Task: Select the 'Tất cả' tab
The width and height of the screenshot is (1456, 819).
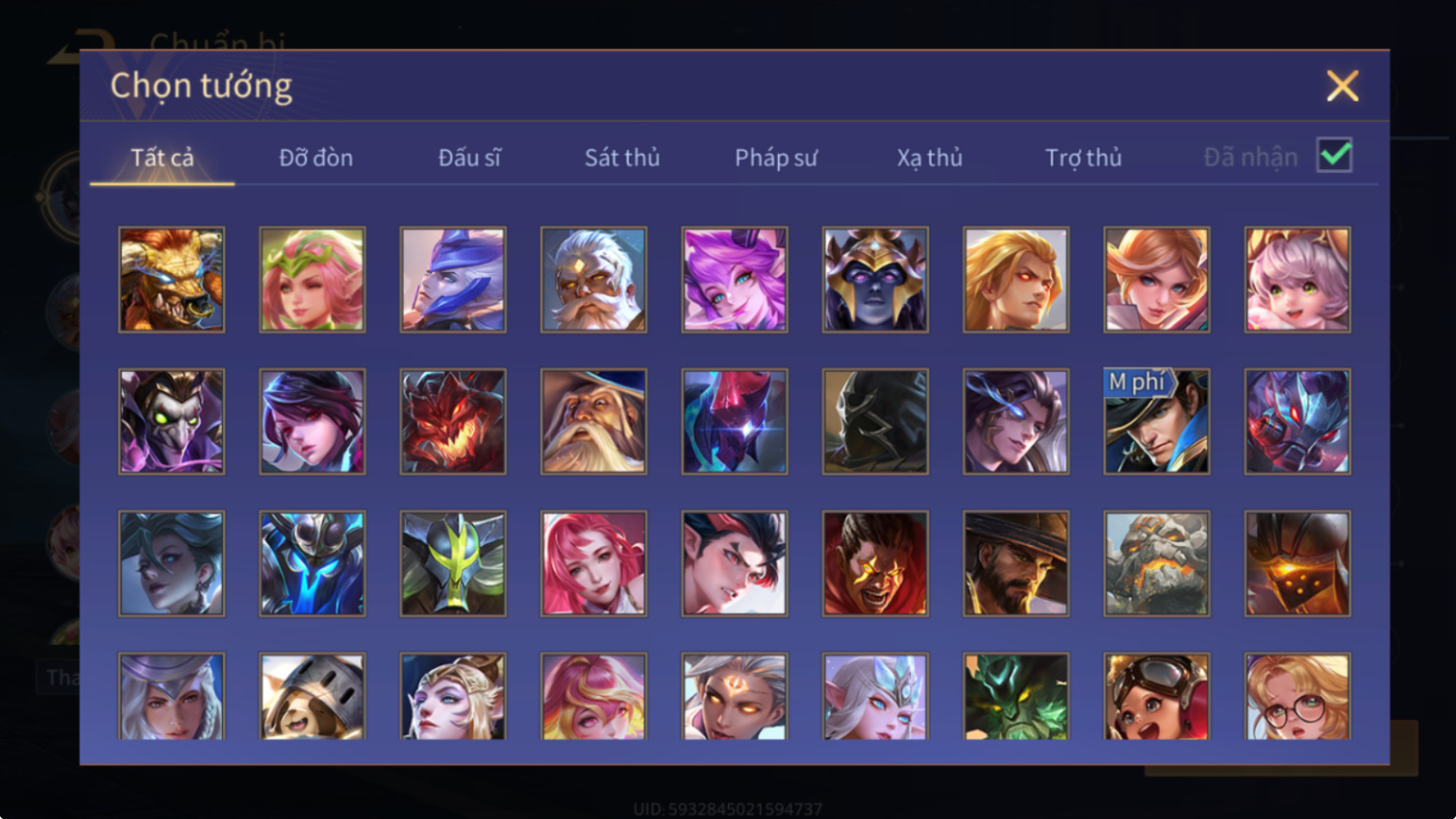Action: pyautogui.click(x=162, y=158)
